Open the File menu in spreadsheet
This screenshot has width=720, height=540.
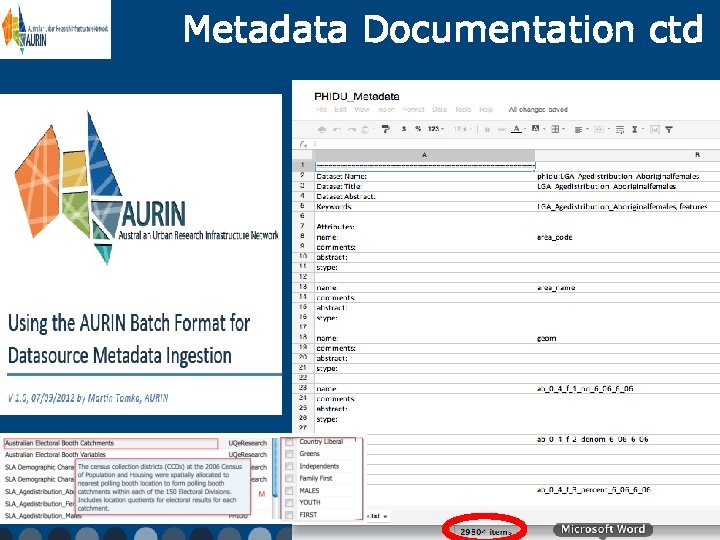click(321, 109)
